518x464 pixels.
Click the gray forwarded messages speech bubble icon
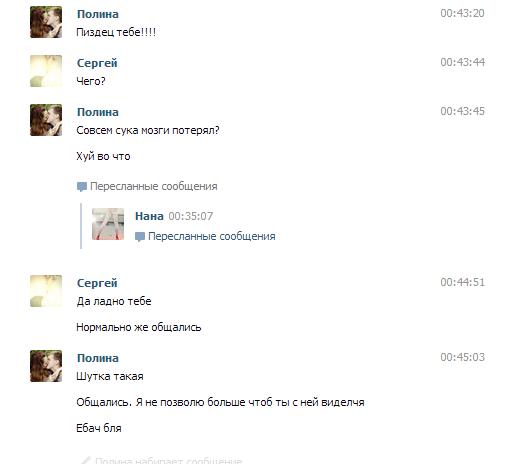82,187
